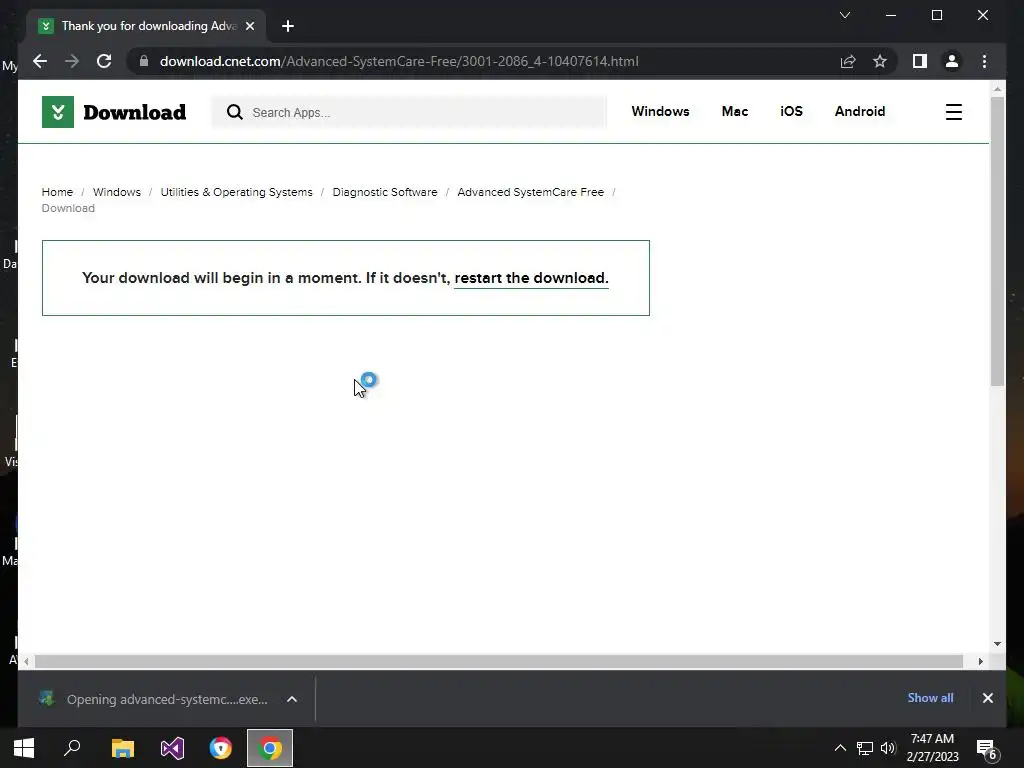Open the notification center
This screenshot has width=1024, height=768.
point(986,749)
